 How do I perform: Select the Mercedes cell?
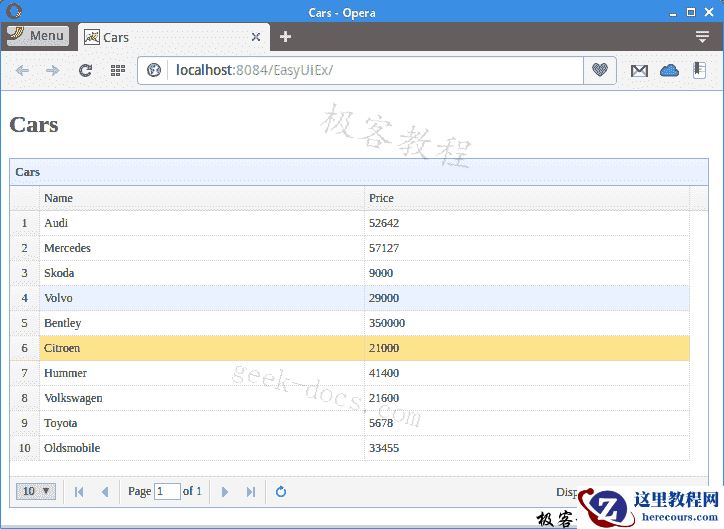202,248
